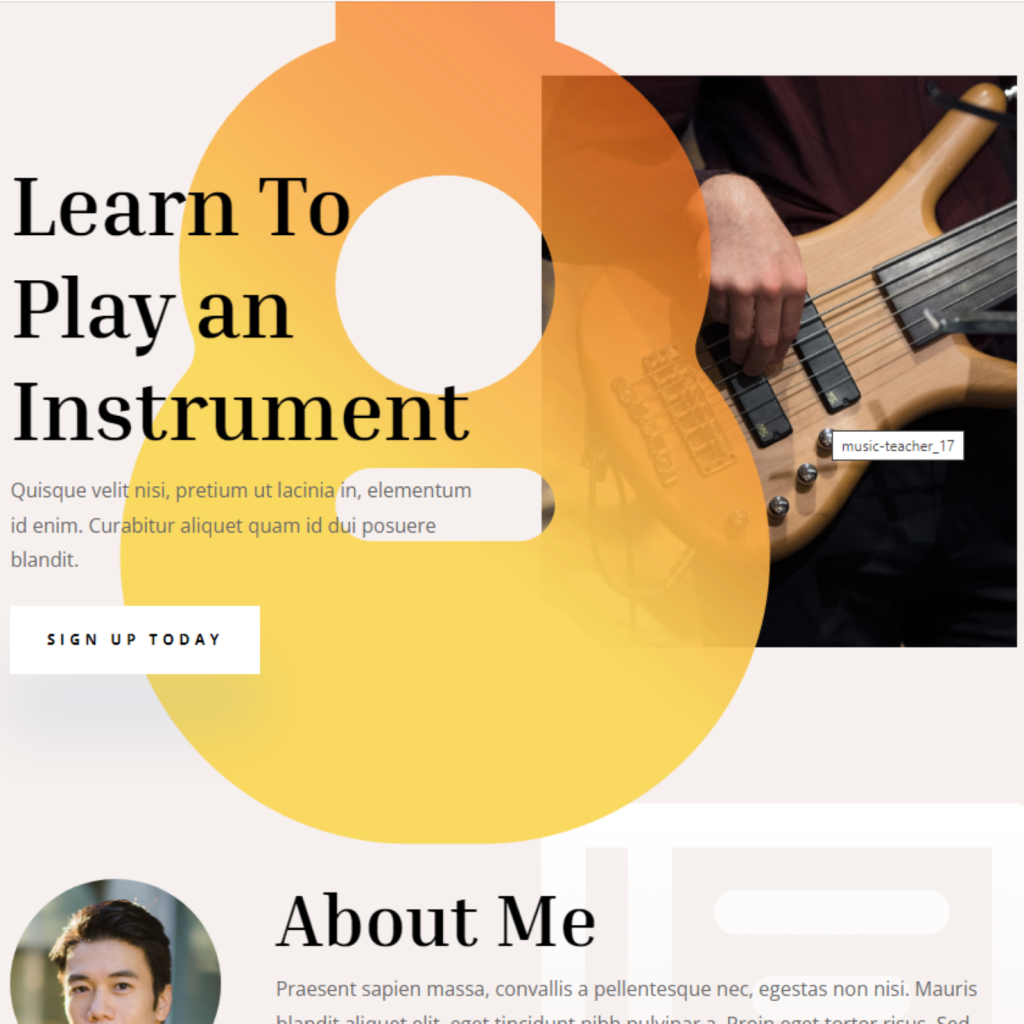Screen dimensions: 1024x1024
Task: Click the SIGN UP TODAY button
Action: tap(135, 639)
